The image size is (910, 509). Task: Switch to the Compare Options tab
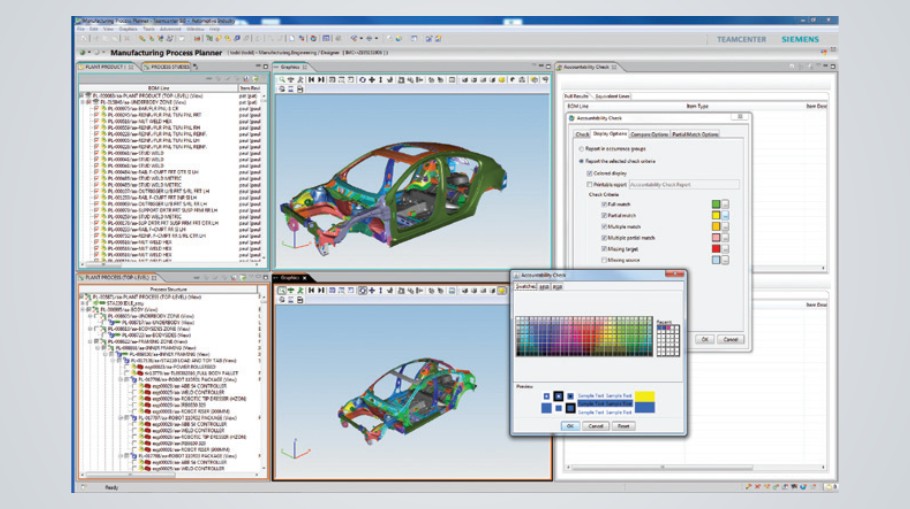[x=651, y=134]
